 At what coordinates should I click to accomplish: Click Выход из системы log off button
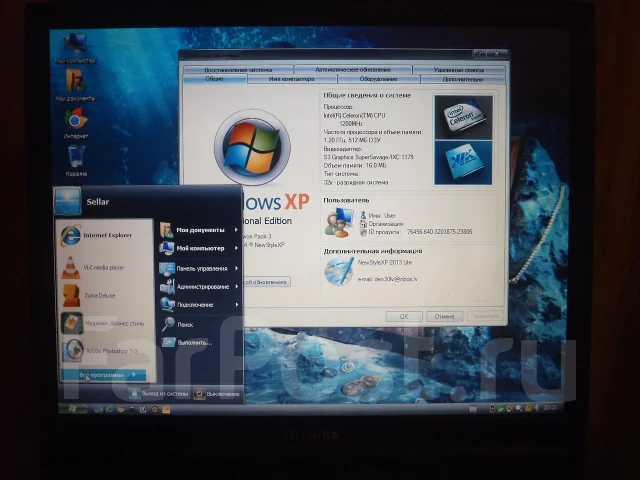pyautogui.click(x=159, y=394)
